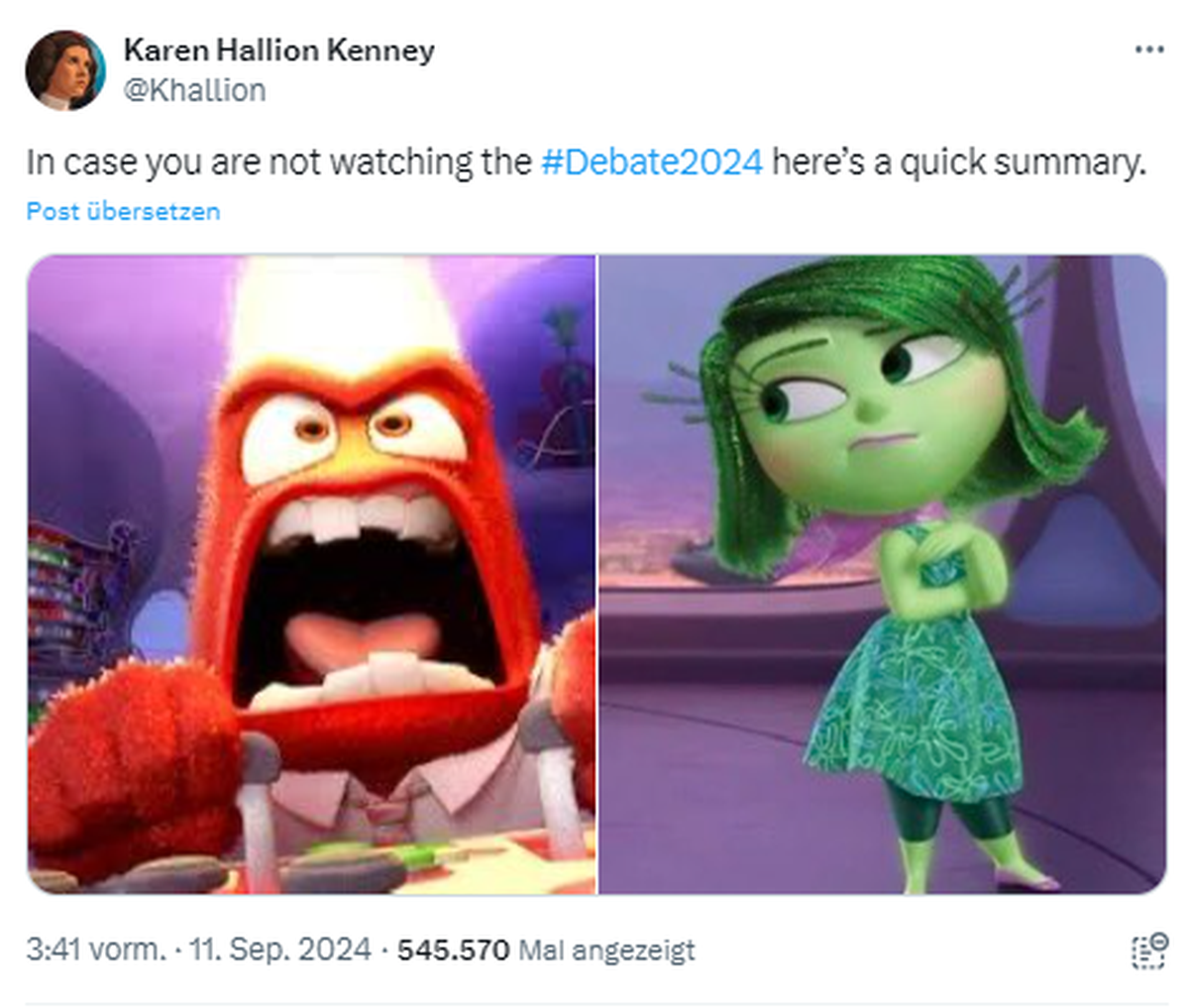Open the #Debate2024 hashtag
The image size is (1189, 1008).
[652, 162]
